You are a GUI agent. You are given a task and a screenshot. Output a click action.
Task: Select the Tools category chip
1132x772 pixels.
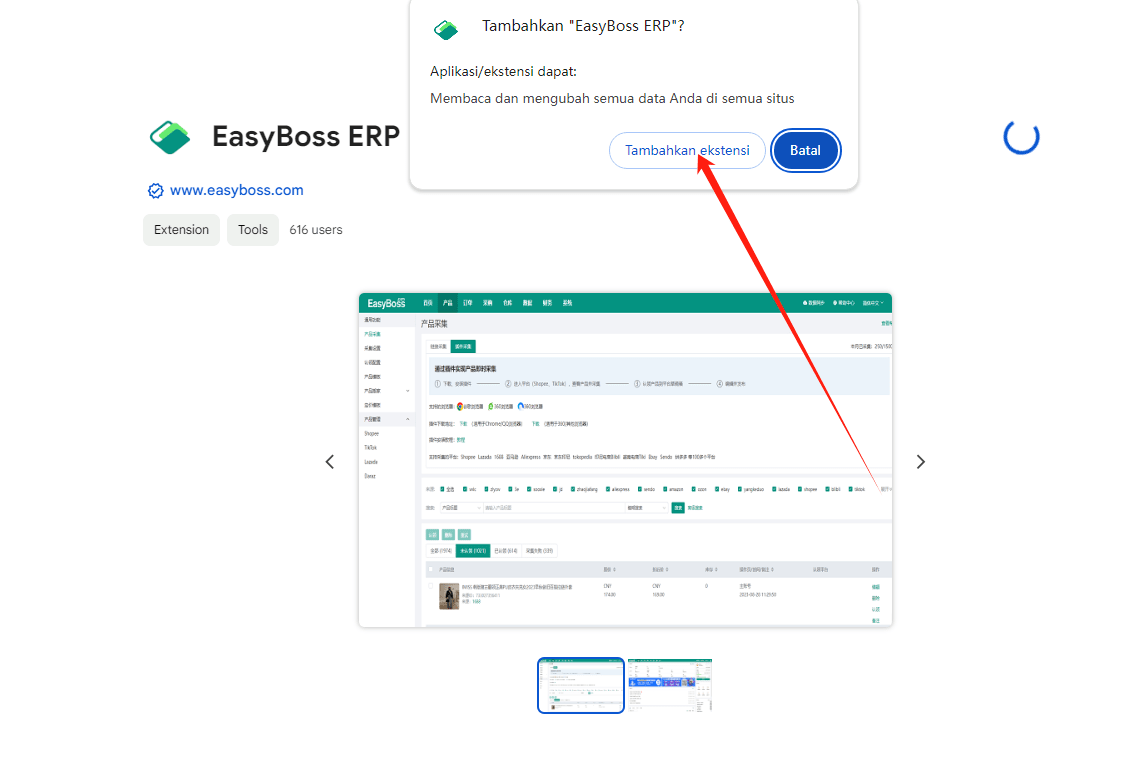click(x=253, y=230)
